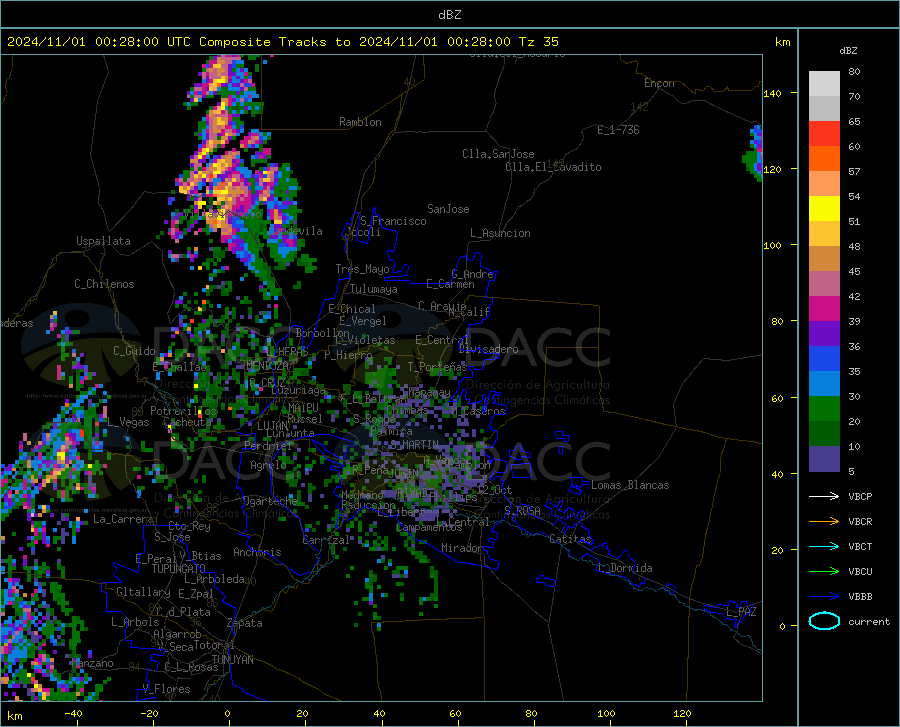Click the V_Flores map label

pos(166,689)
